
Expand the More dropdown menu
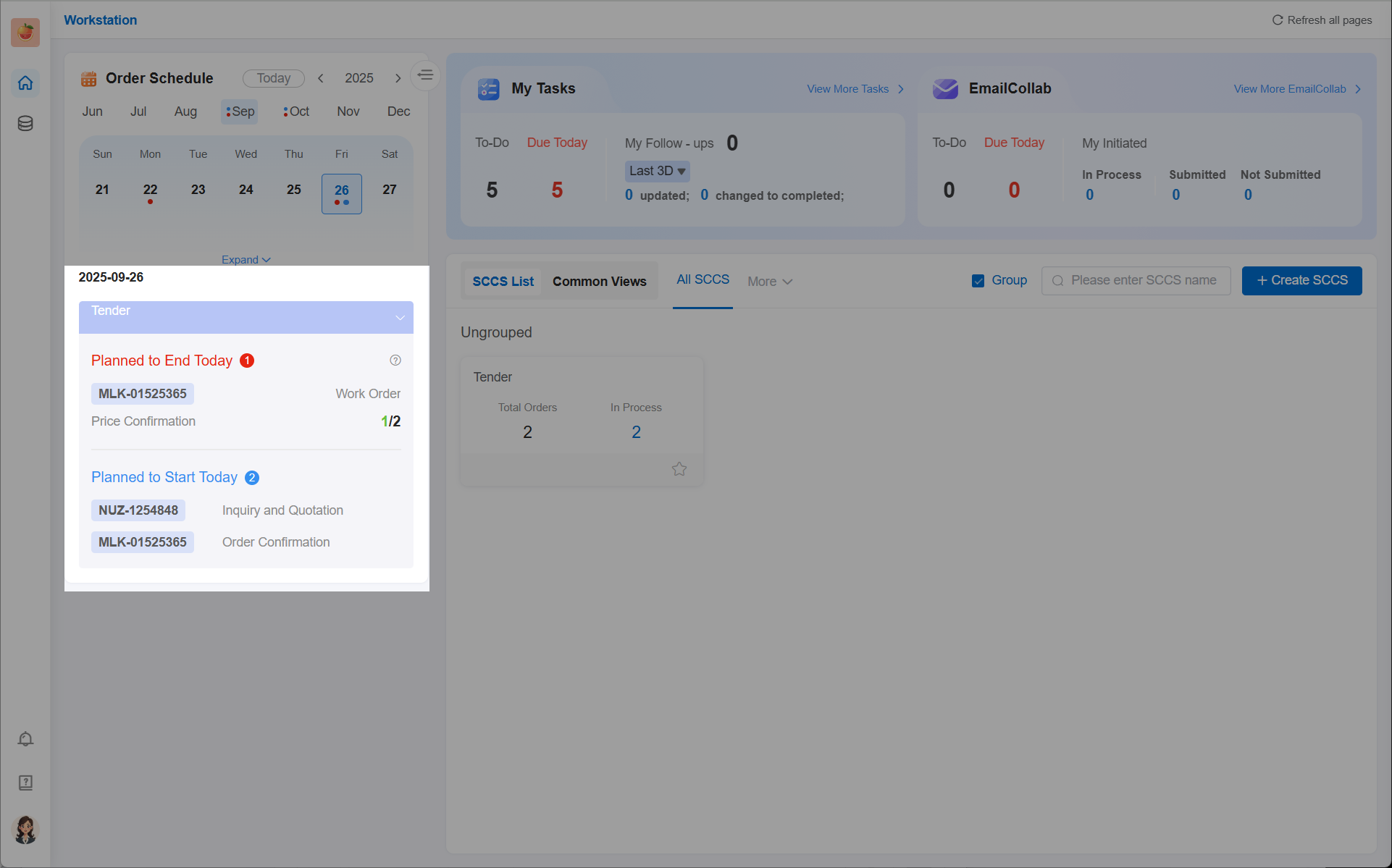[x=770, y=282]
